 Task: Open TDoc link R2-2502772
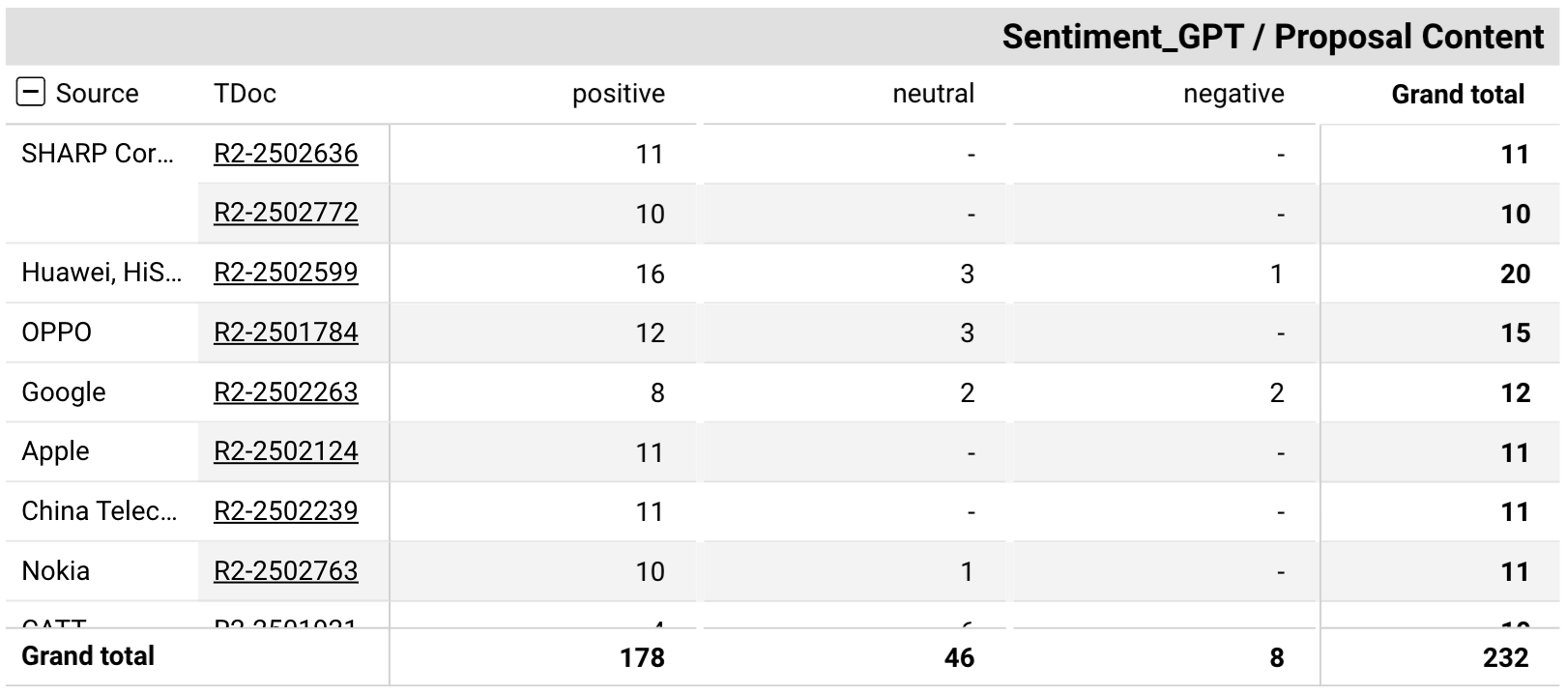tap(285, 213)
